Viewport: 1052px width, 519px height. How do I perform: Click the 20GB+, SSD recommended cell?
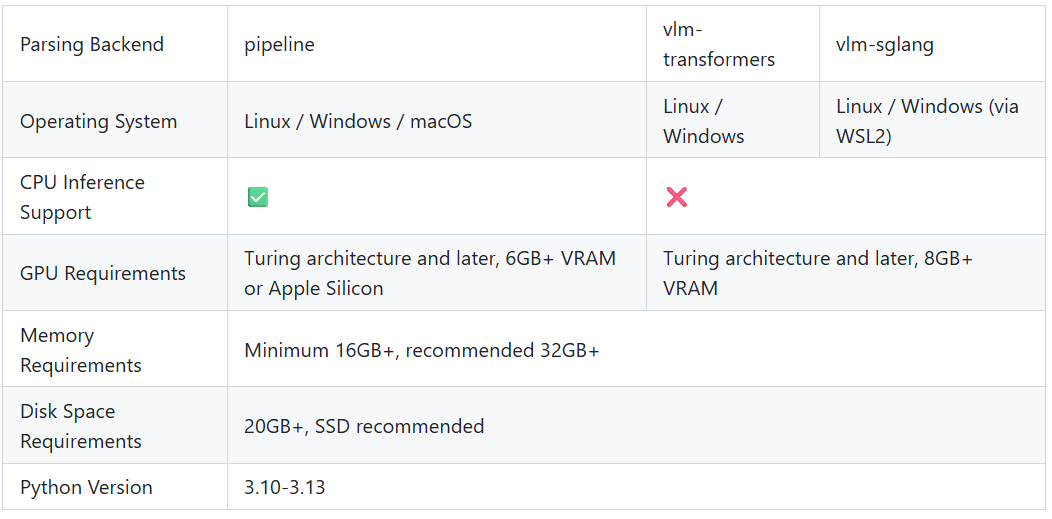pos(364,426)
